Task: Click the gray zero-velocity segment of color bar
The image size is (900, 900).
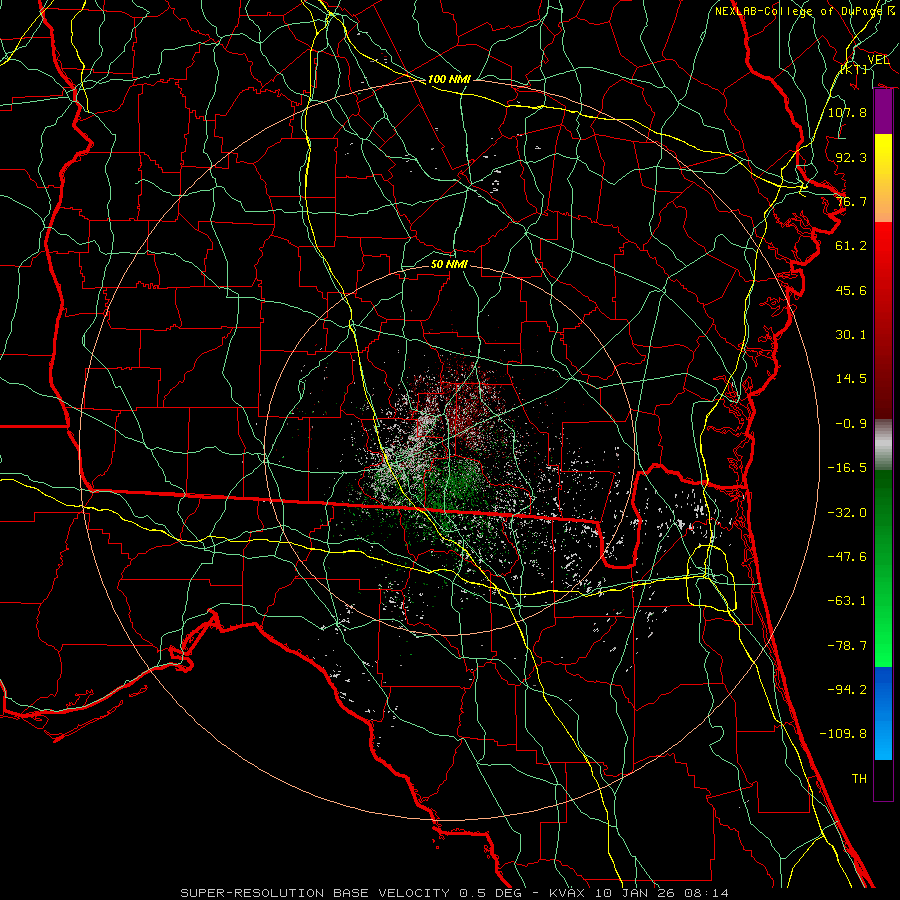Action: click(883, 445)
